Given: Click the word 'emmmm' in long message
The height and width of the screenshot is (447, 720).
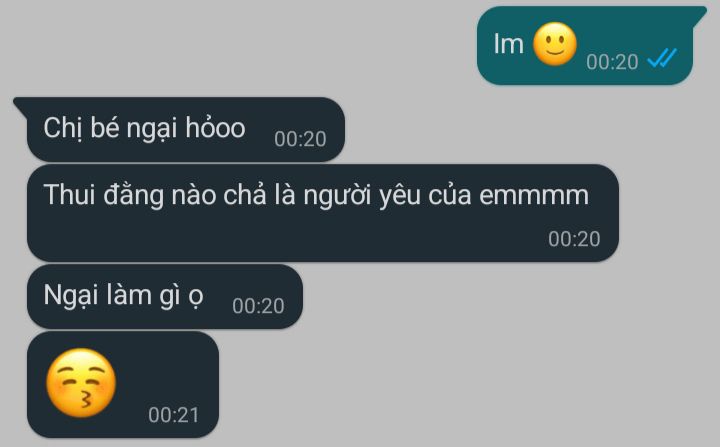Looking at the screenshot, I should pos(534,195).
